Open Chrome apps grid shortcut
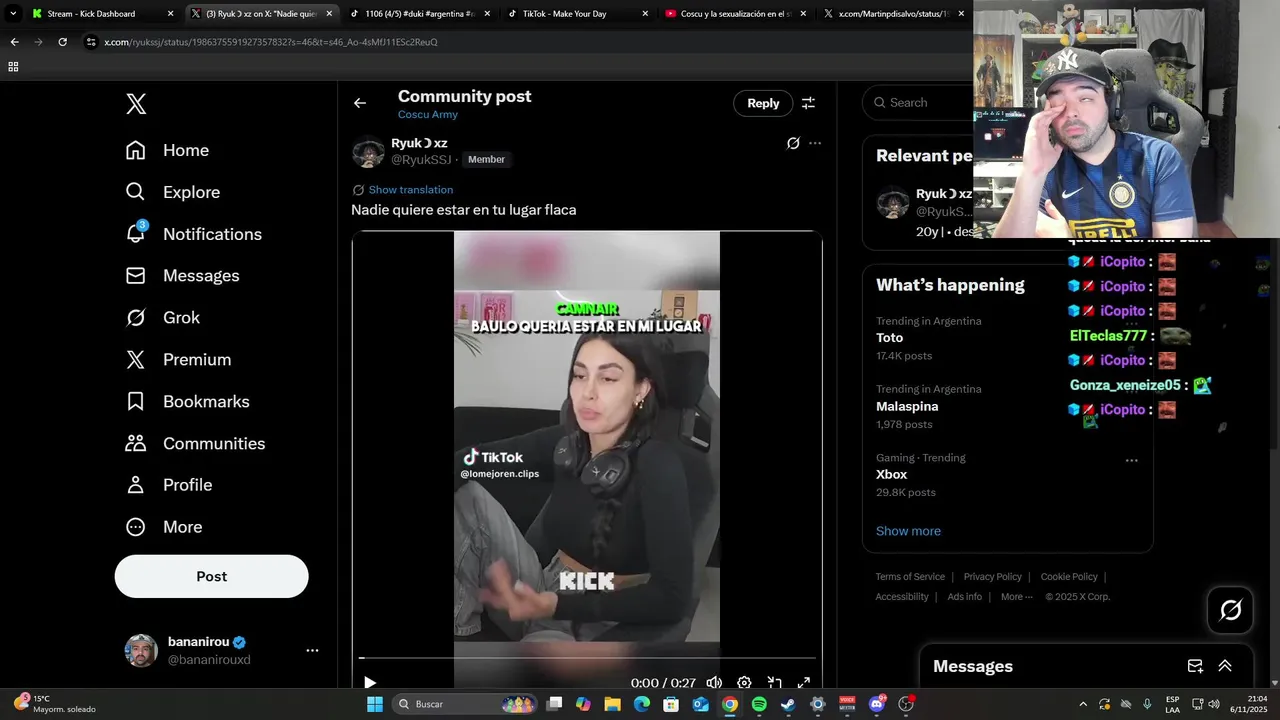Screen dimensions: 1280x720 point(13,67)
